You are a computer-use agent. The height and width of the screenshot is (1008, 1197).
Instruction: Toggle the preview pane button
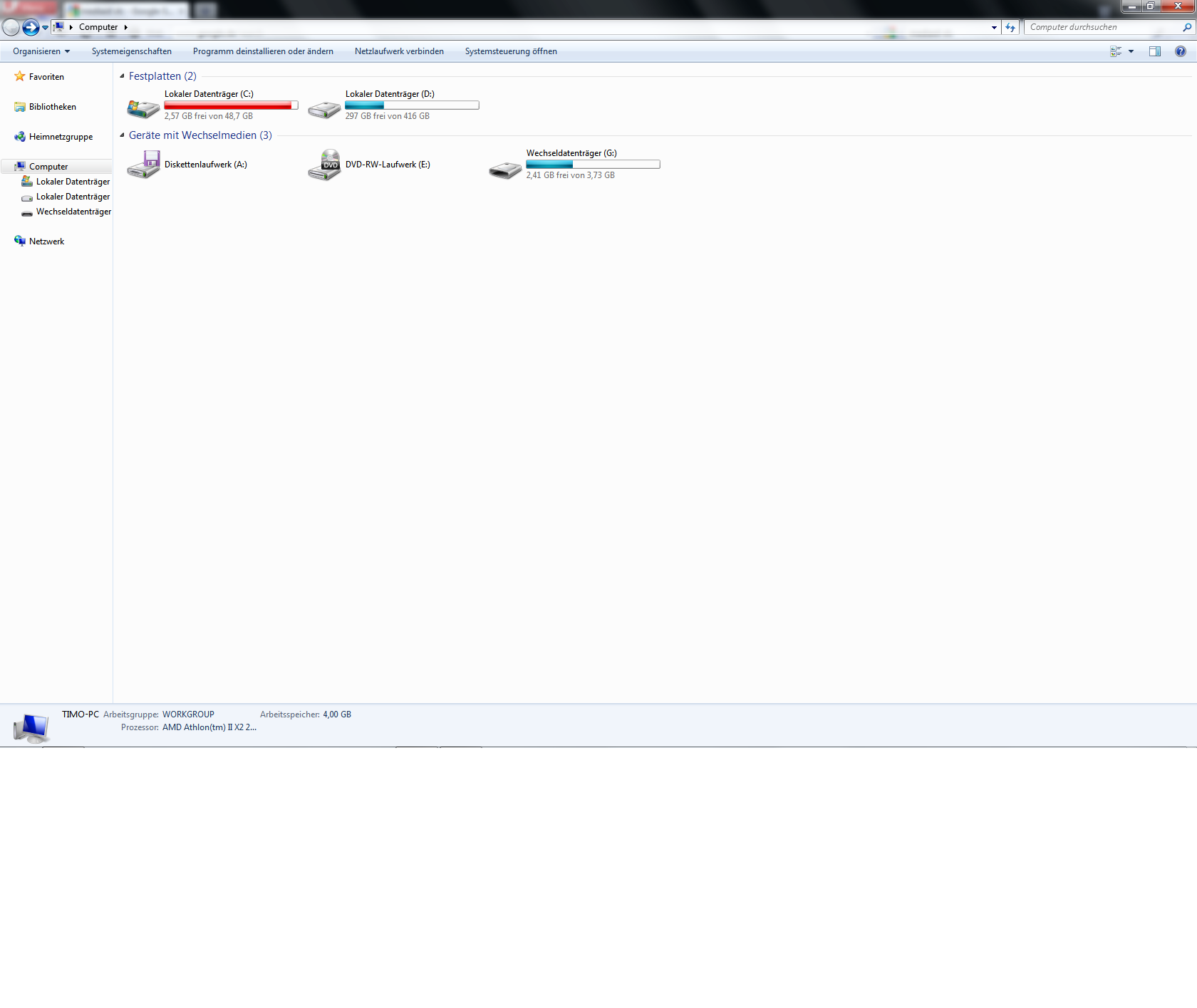pos(1155,51)
